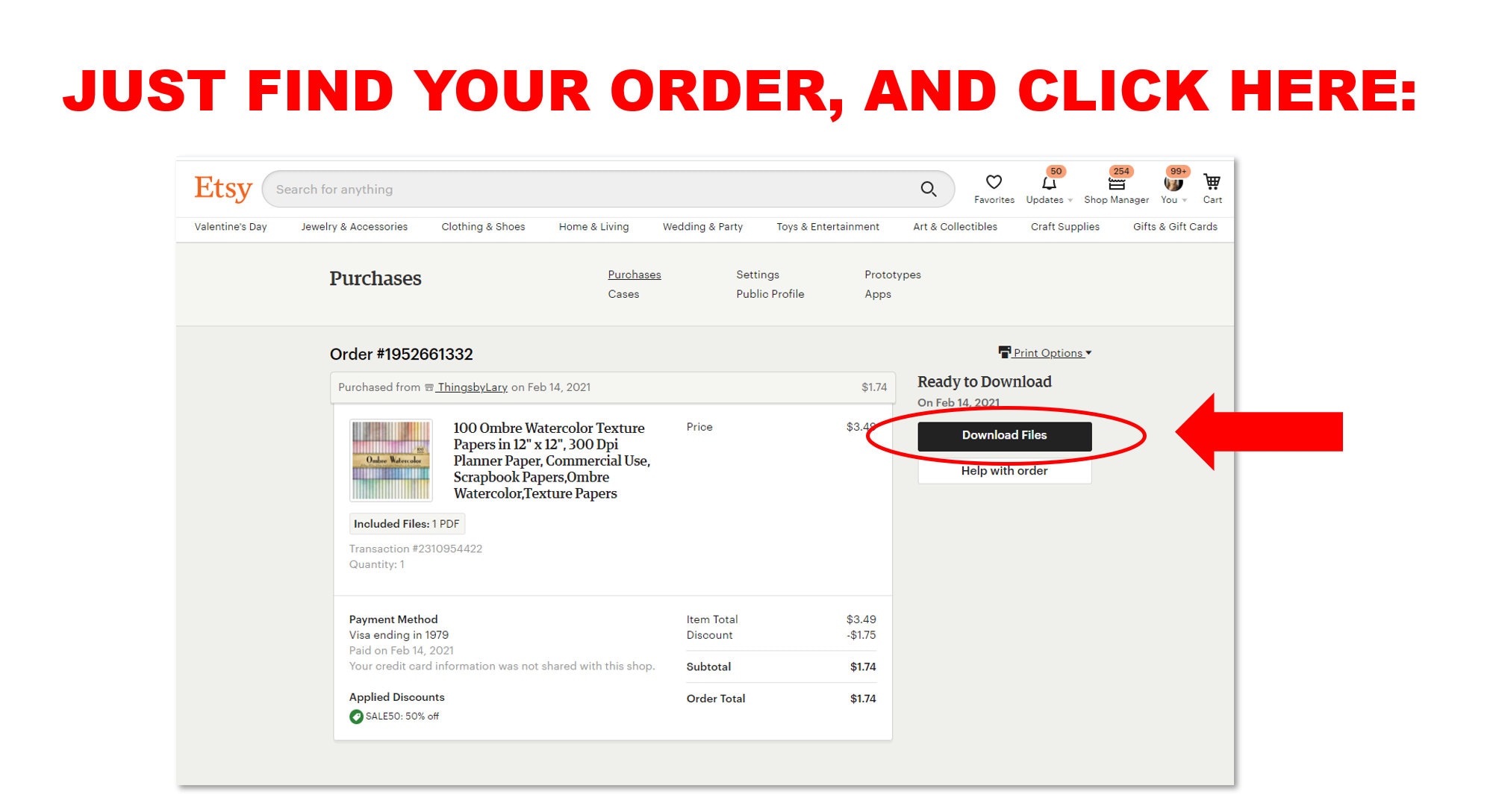Screen dimensions: 1493x812
Task: Click the Download Files button
Action: pos(1005,436)
